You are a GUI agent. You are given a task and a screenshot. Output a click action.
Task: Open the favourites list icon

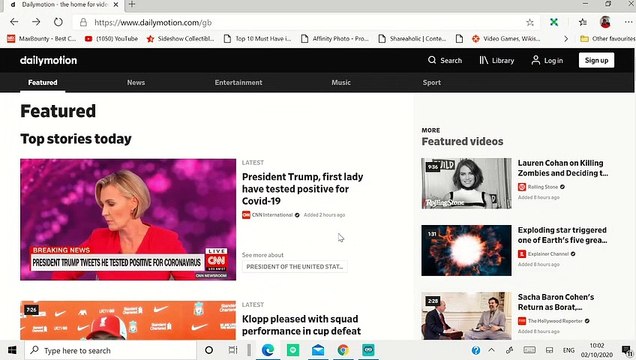point(583,22)
